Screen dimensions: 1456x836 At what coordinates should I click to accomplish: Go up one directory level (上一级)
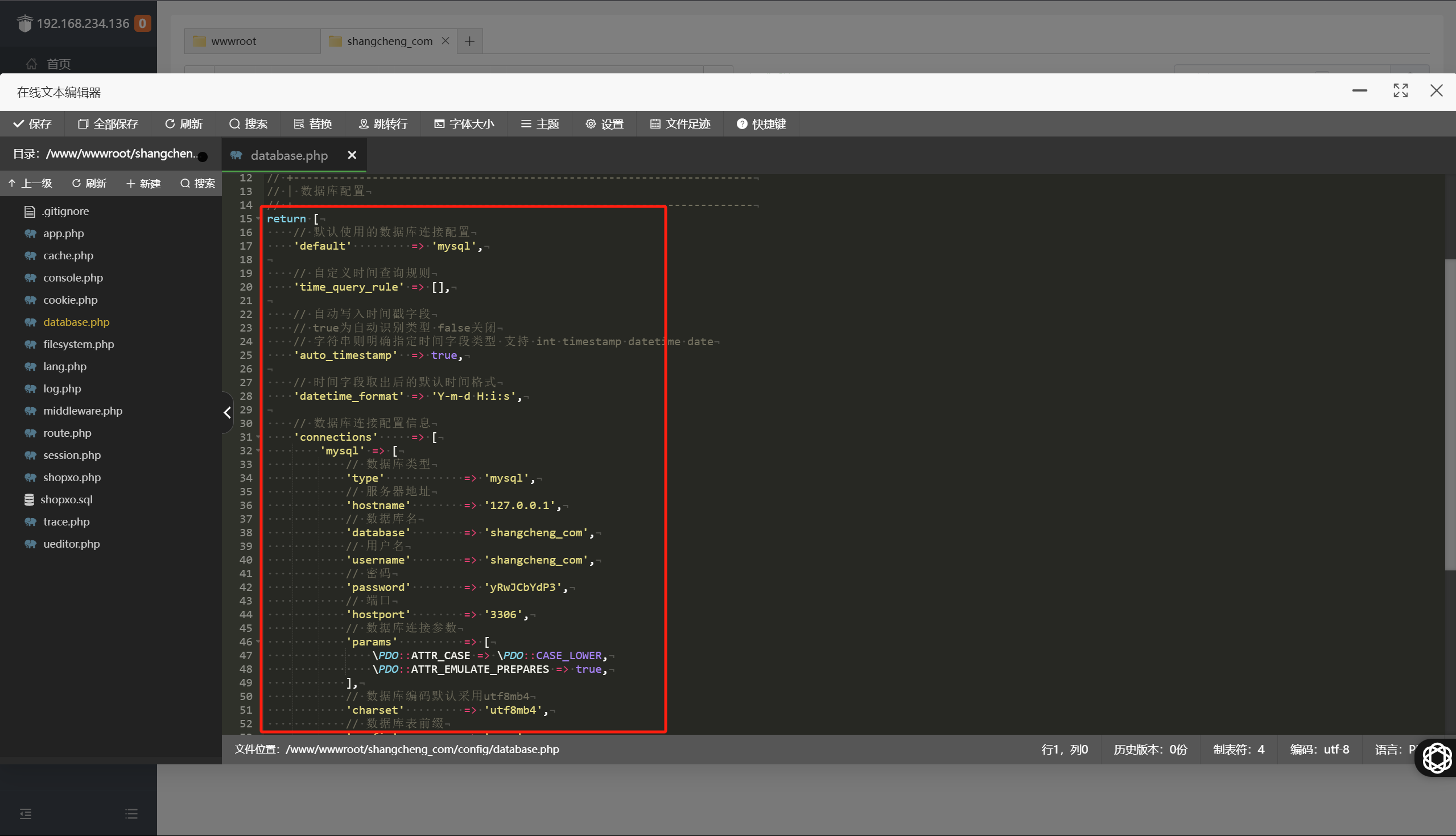click(x=31, y=183)
